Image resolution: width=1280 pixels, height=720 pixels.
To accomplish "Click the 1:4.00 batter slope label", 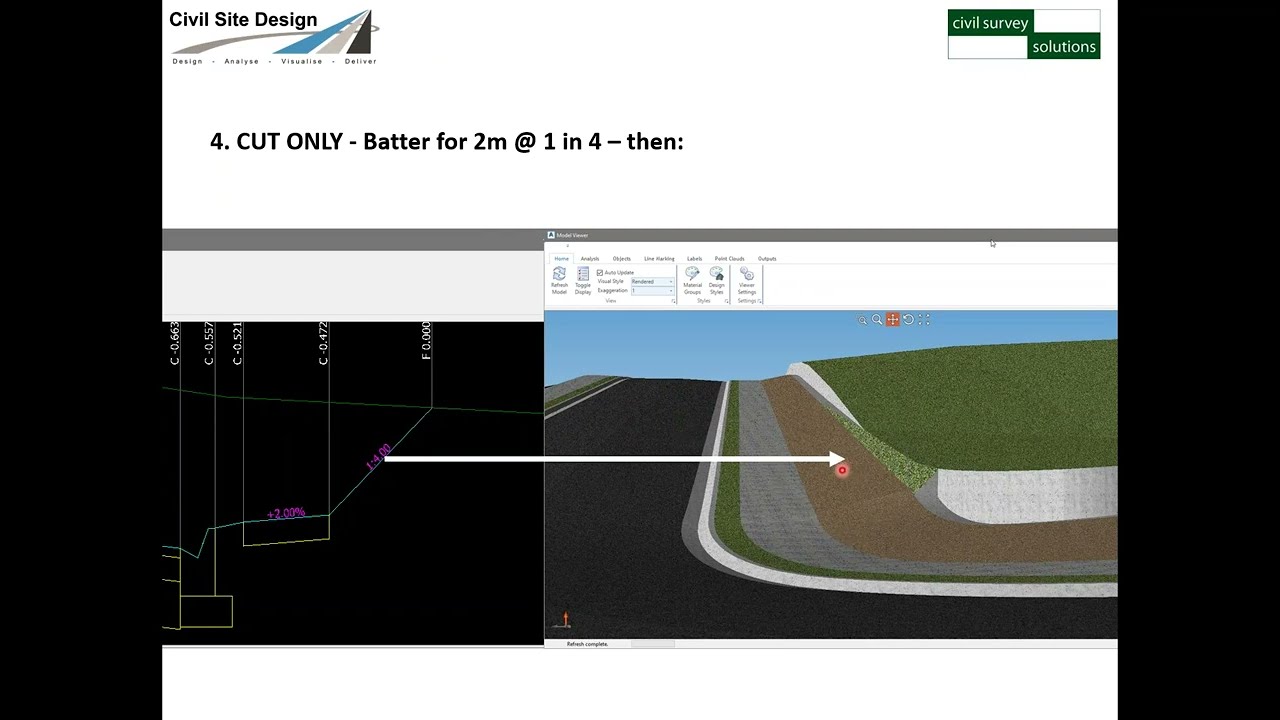I will coord(378,457).
